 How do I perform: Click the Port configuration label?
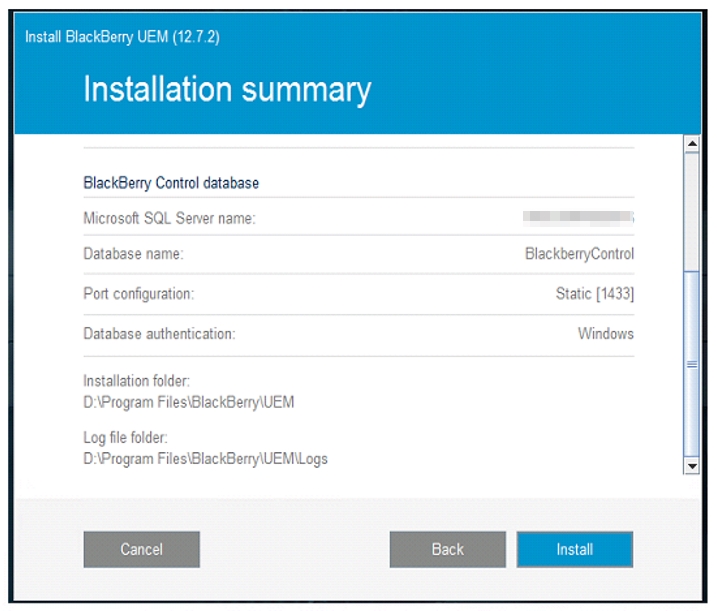[x=138, y=294]
